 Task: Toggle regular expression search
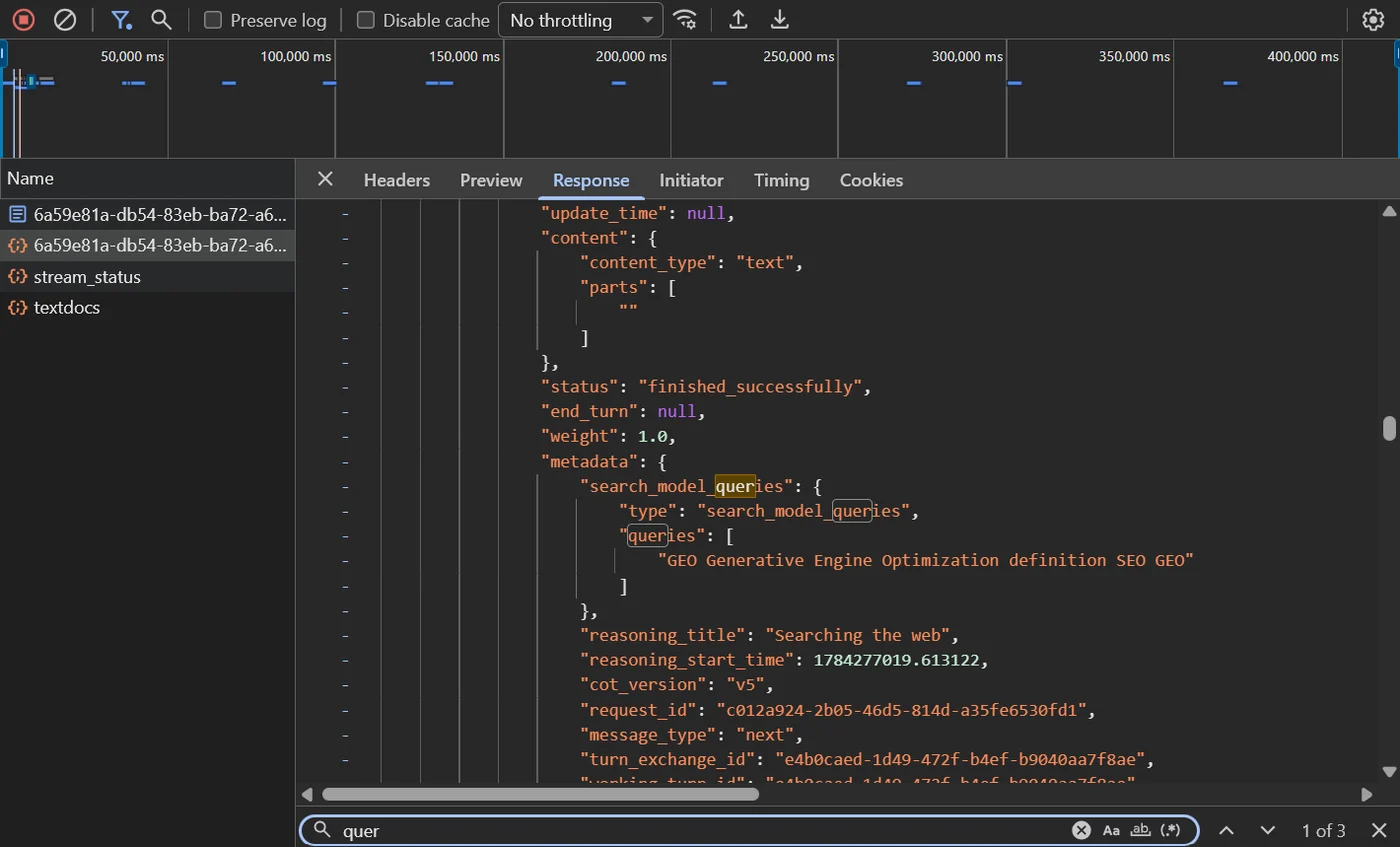click(x=1170, y=830)
